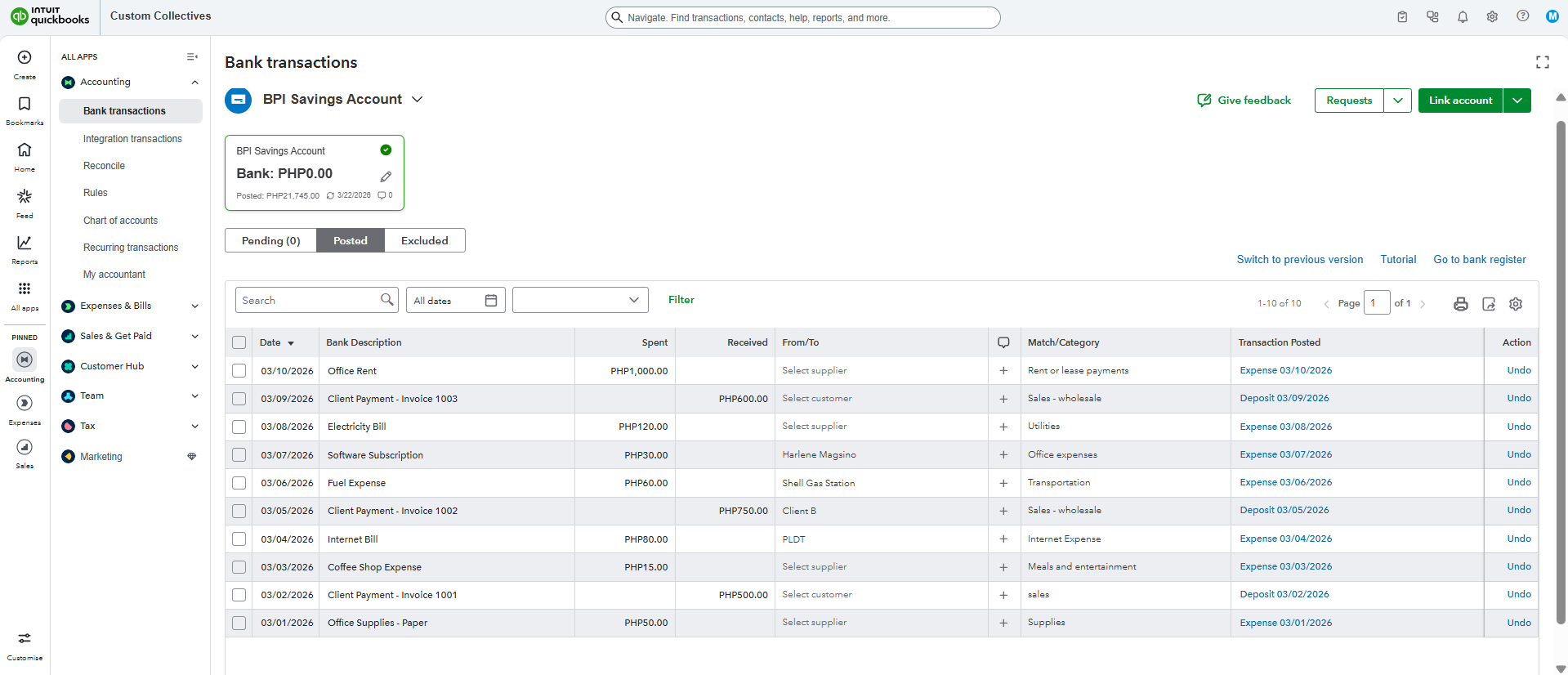Click the transactions Search field
The image size is (1568, 675).
tap(316, 300)
